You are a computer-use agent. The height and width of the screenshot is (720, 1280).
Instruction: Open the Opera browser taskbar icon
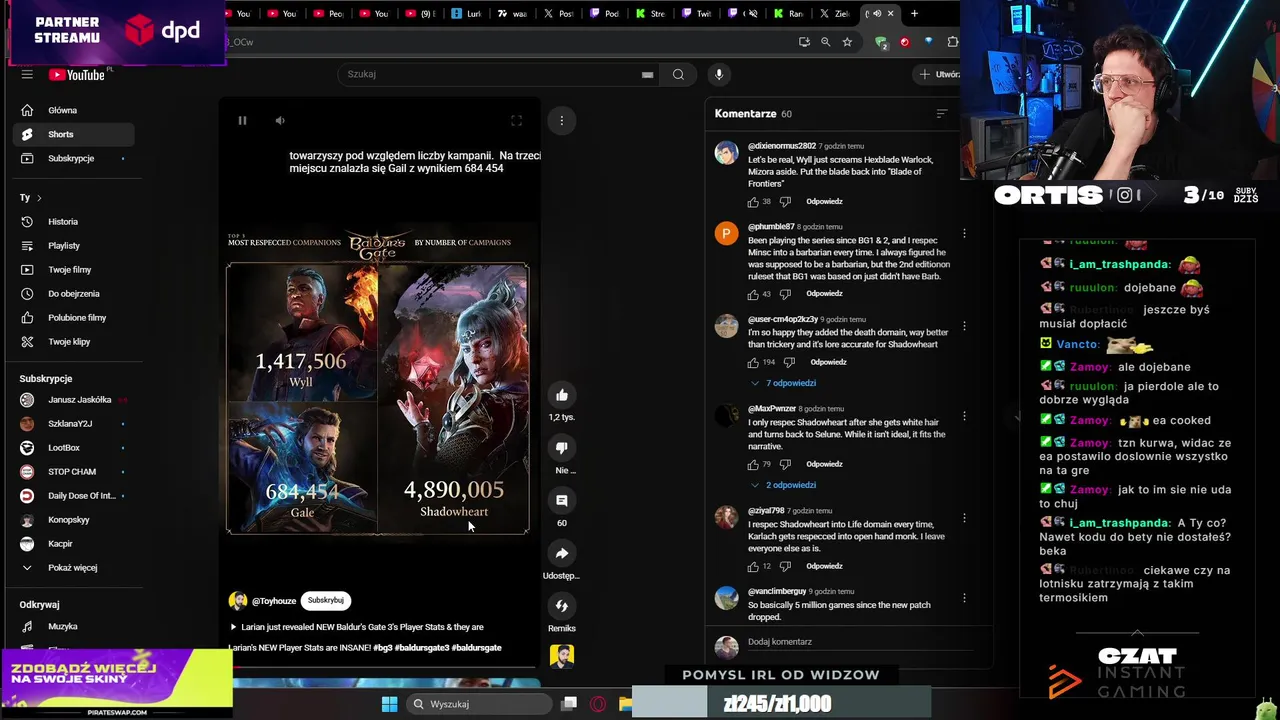pyautogui.click(x=598, y=704)
